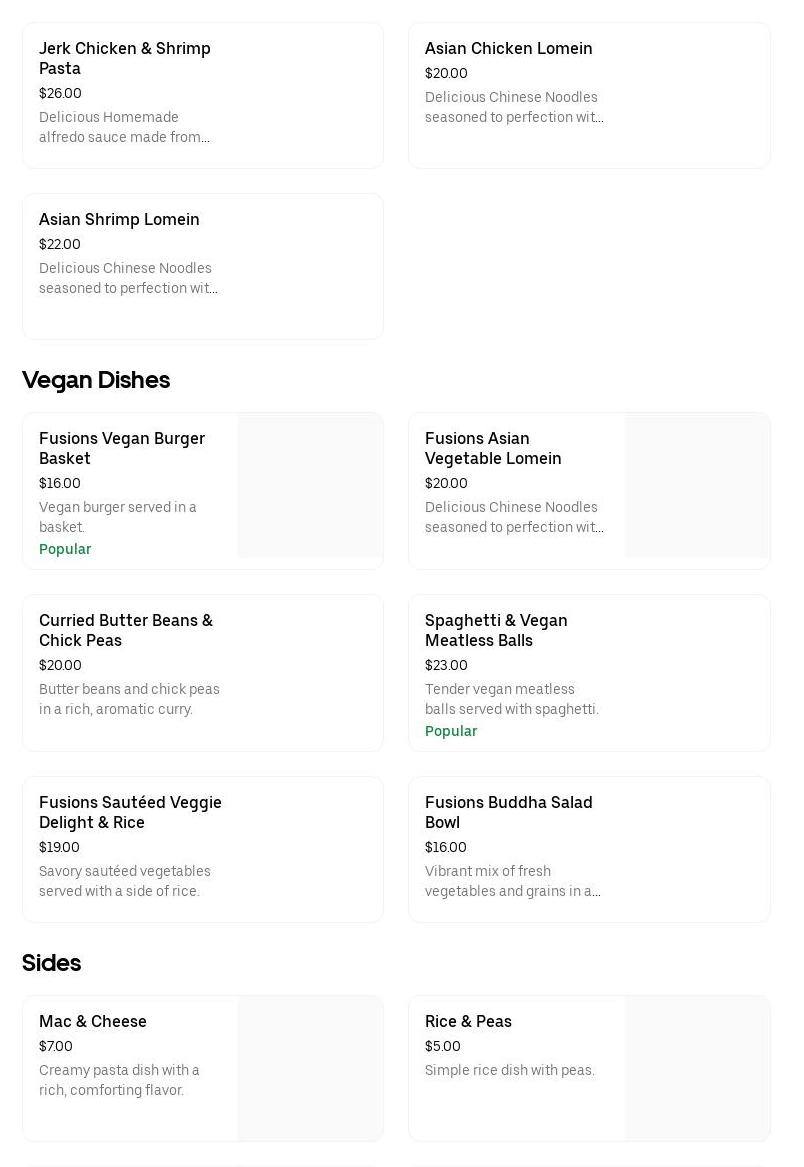The width and height of the screenshot is (804, 1167).
Task: Click the Fusions Asian Vegetable Lomein image placeholder
Action: (697, 485)
